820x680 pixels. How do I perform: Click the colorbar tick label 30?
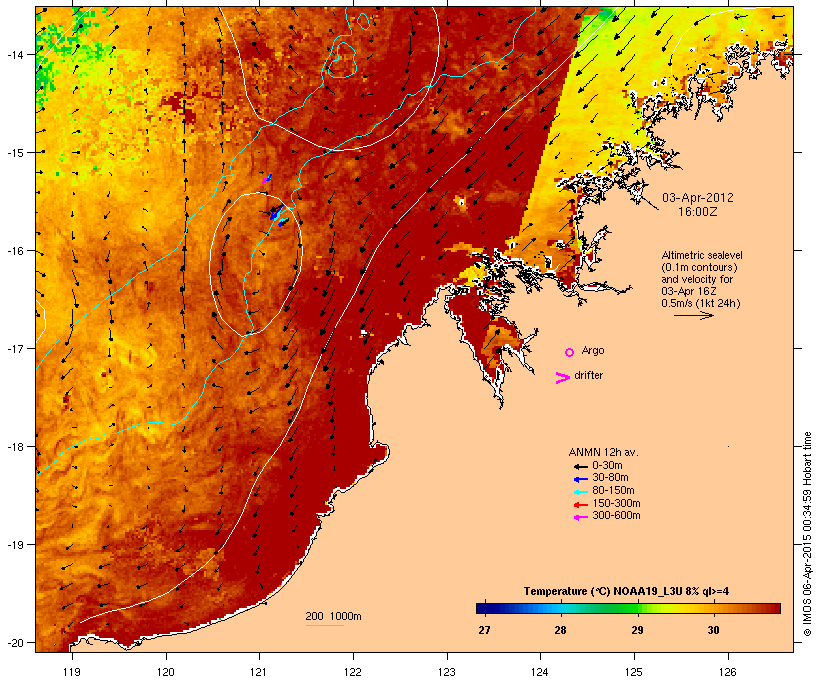pyautogui.click(x=713, y=630)
